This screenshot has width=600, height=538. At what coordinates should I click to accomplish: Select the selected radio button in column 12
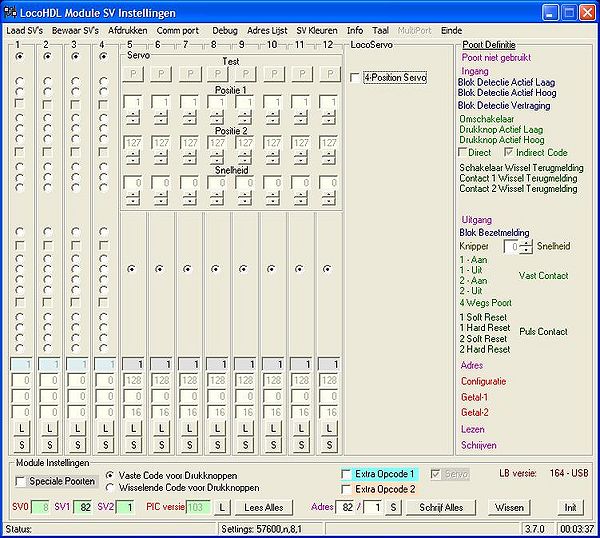[x=327, y=269]
